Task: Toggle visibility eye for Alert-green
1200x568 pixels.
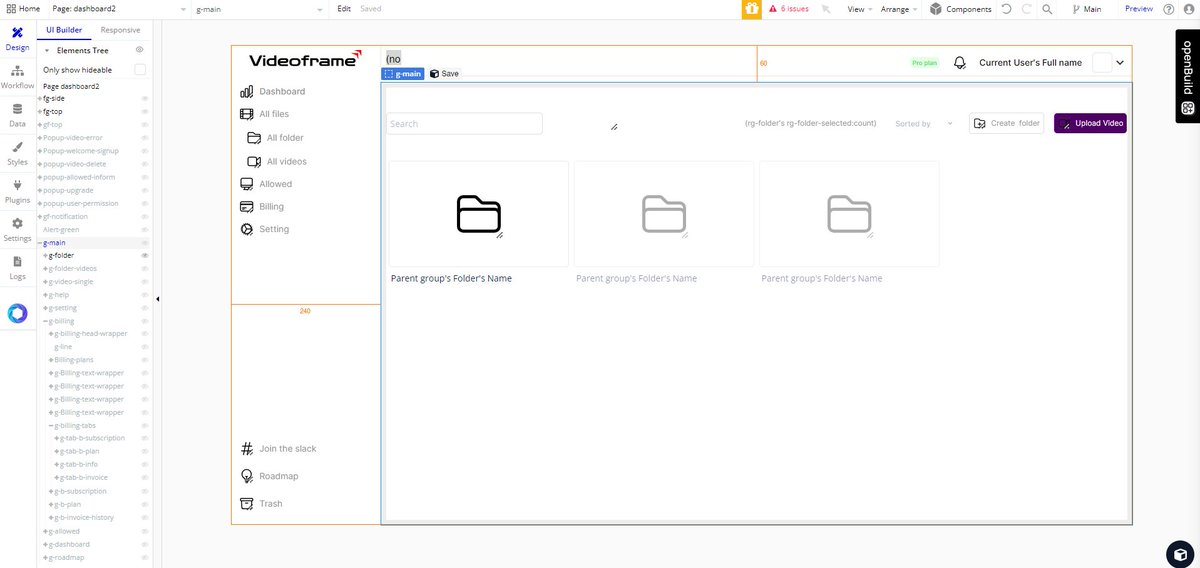Action: coord(145,230)
